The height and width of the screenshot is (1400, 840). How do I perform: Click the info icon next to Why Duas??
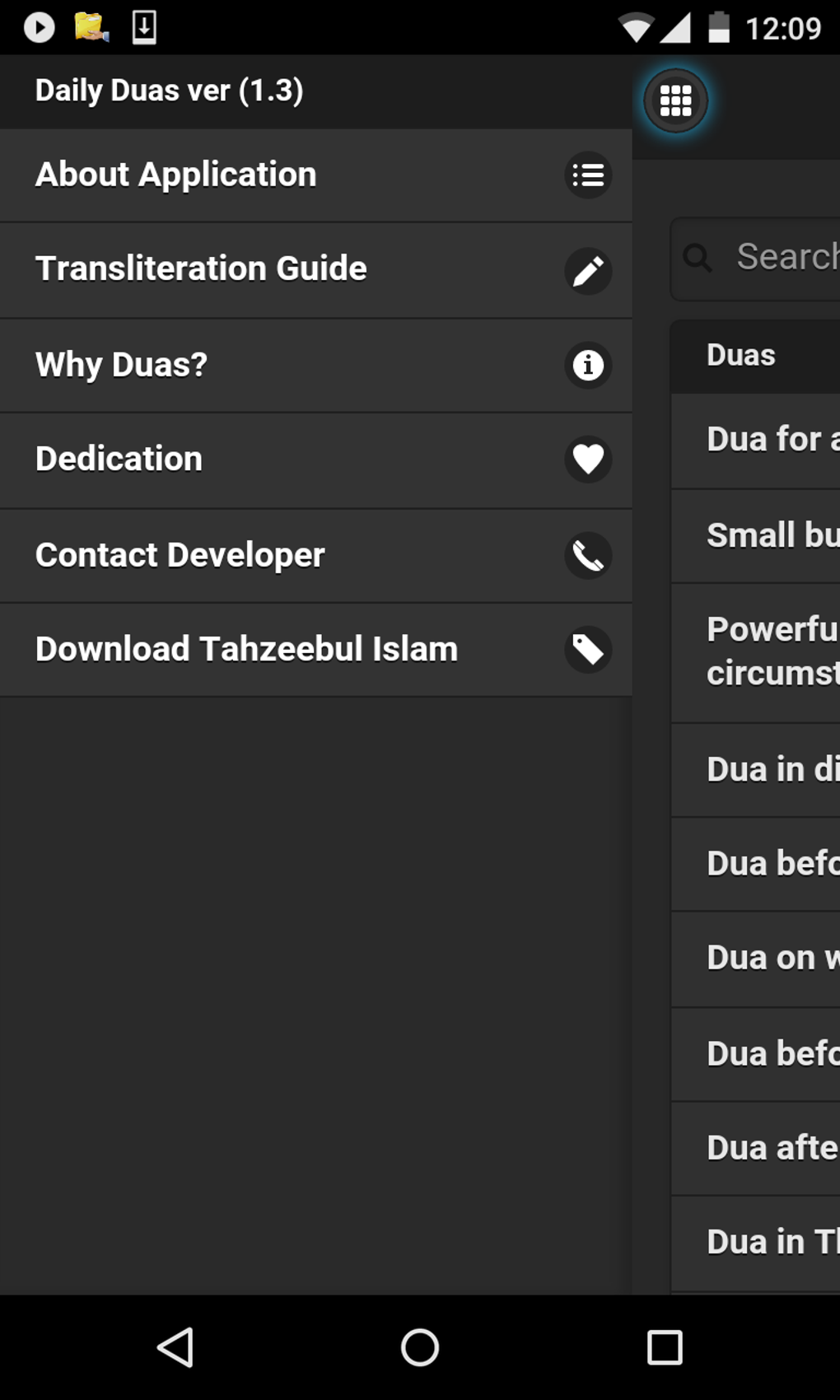588,365
